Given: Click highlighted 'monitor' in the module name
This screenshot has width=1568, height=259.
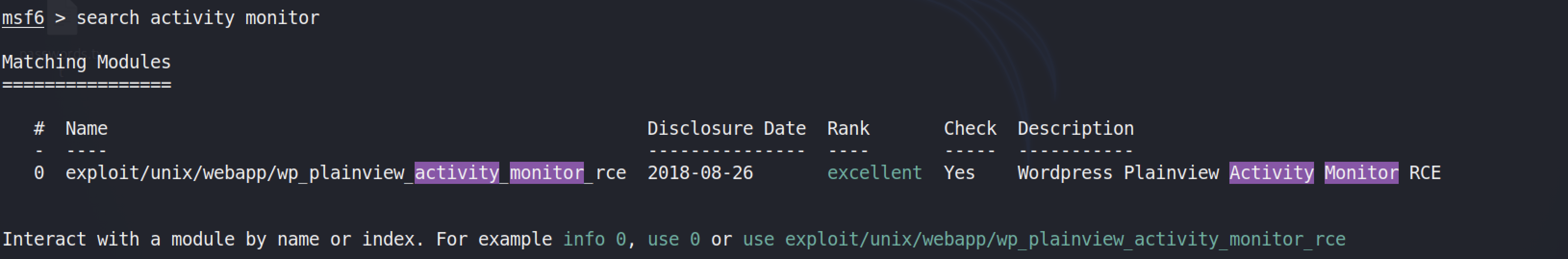Looking at the screenshot, I should tap(546, 172).
